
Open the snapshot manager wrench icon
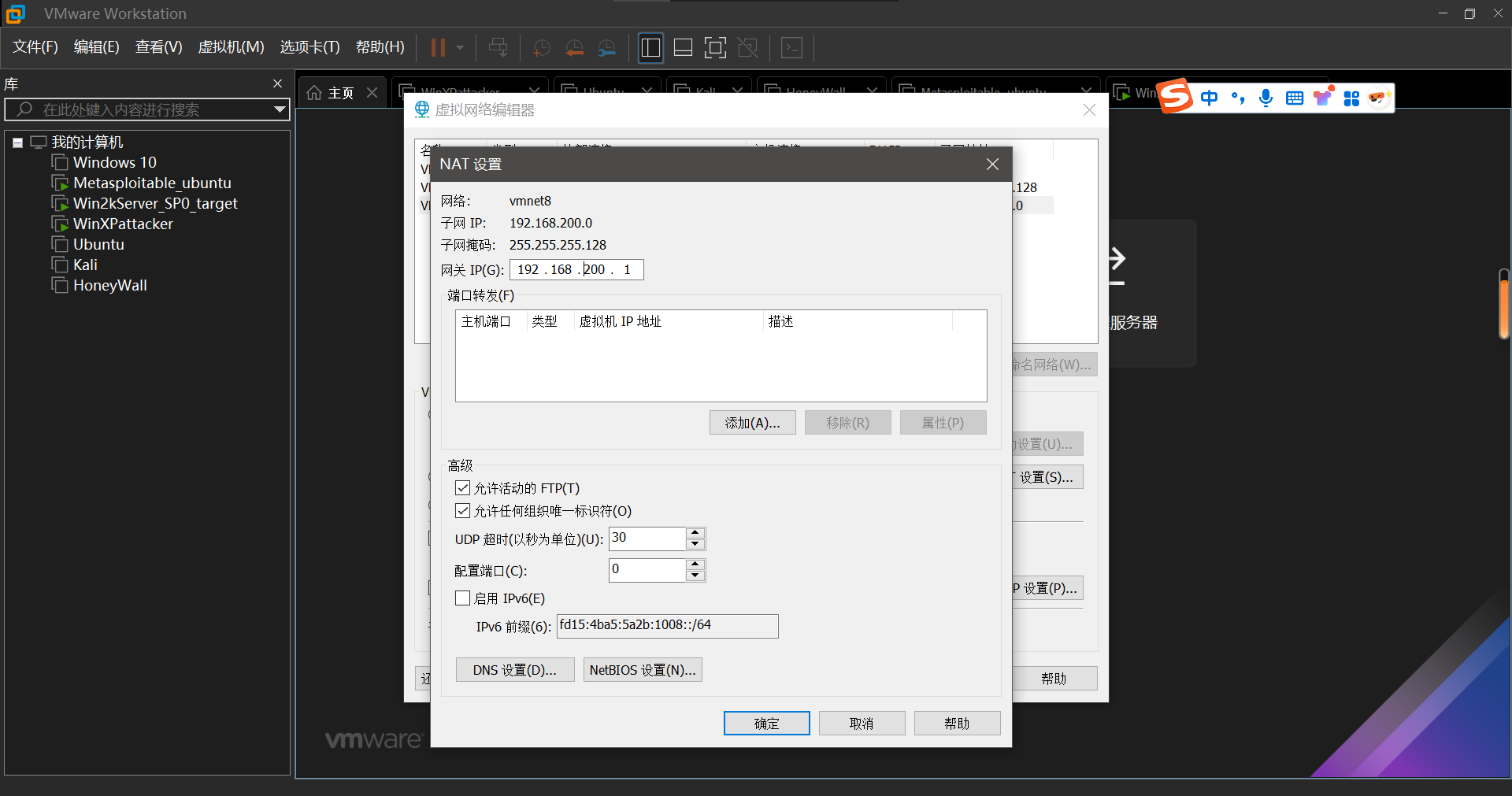tap(606, 48)
